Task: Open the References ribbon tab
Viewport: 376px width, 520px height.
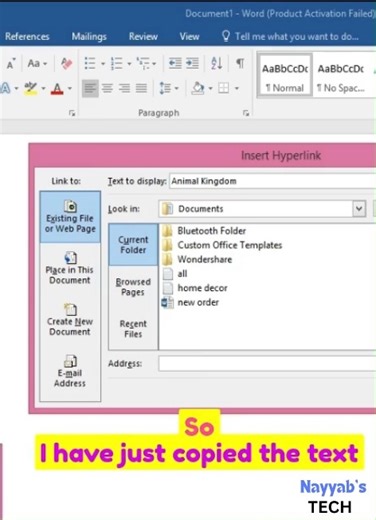Action: pos(27,36)
